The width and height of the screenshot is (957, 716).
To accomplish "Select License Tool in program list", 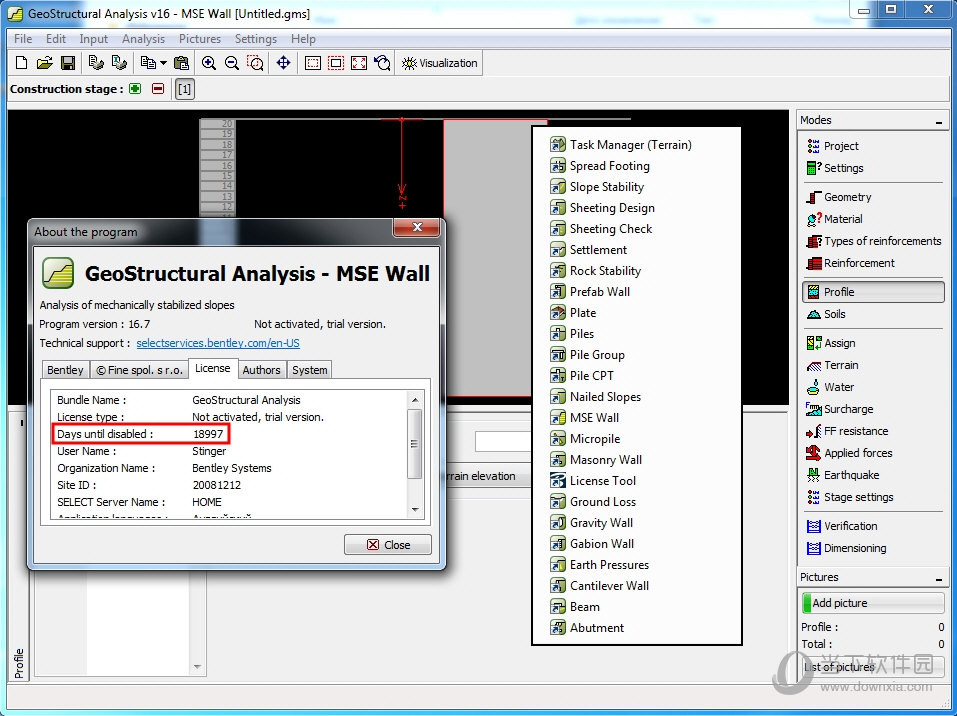I will click(x=593, y=481).
